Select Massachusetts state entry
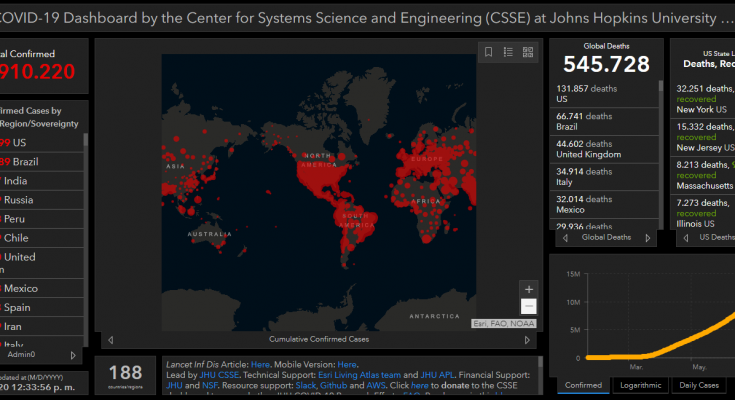Image resolution: width=735 pixels, height=400 pixels. [705, 175]
